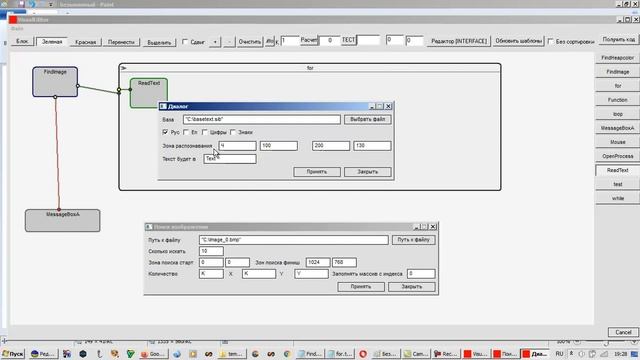This screenshot has height=360, width=640.
Task: Click Закрыть in the Диалог window
Action: point(367,172)
